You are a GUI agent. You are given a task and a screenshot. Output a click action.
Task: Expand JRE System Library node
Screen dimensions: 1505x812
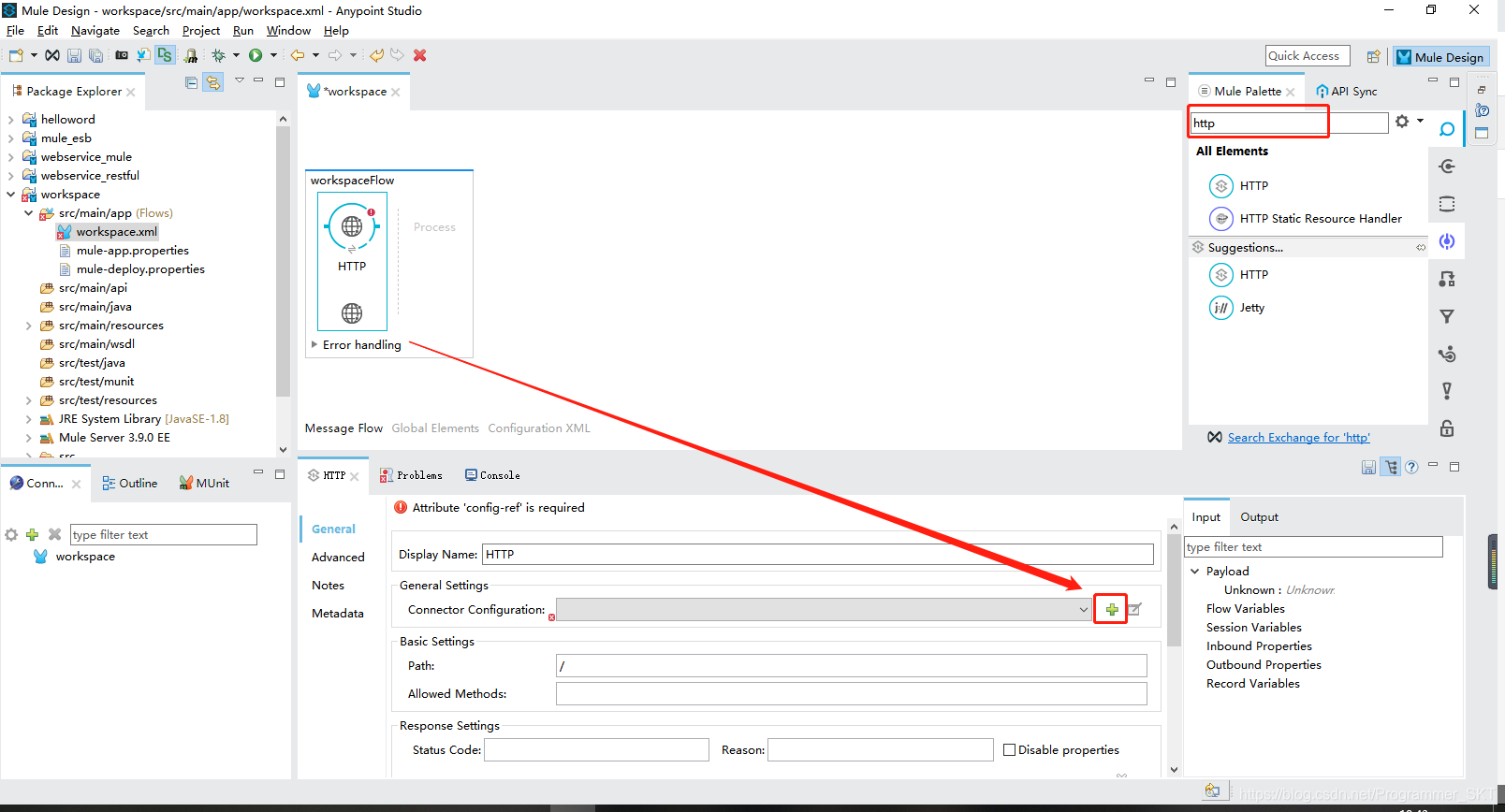click(28, 419)
